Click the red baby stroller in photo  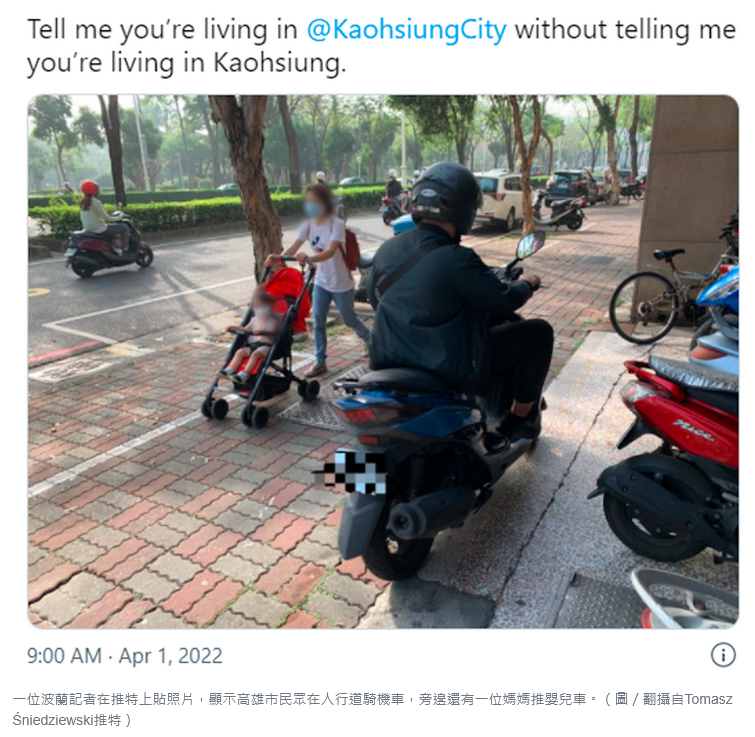click(265, 342)
